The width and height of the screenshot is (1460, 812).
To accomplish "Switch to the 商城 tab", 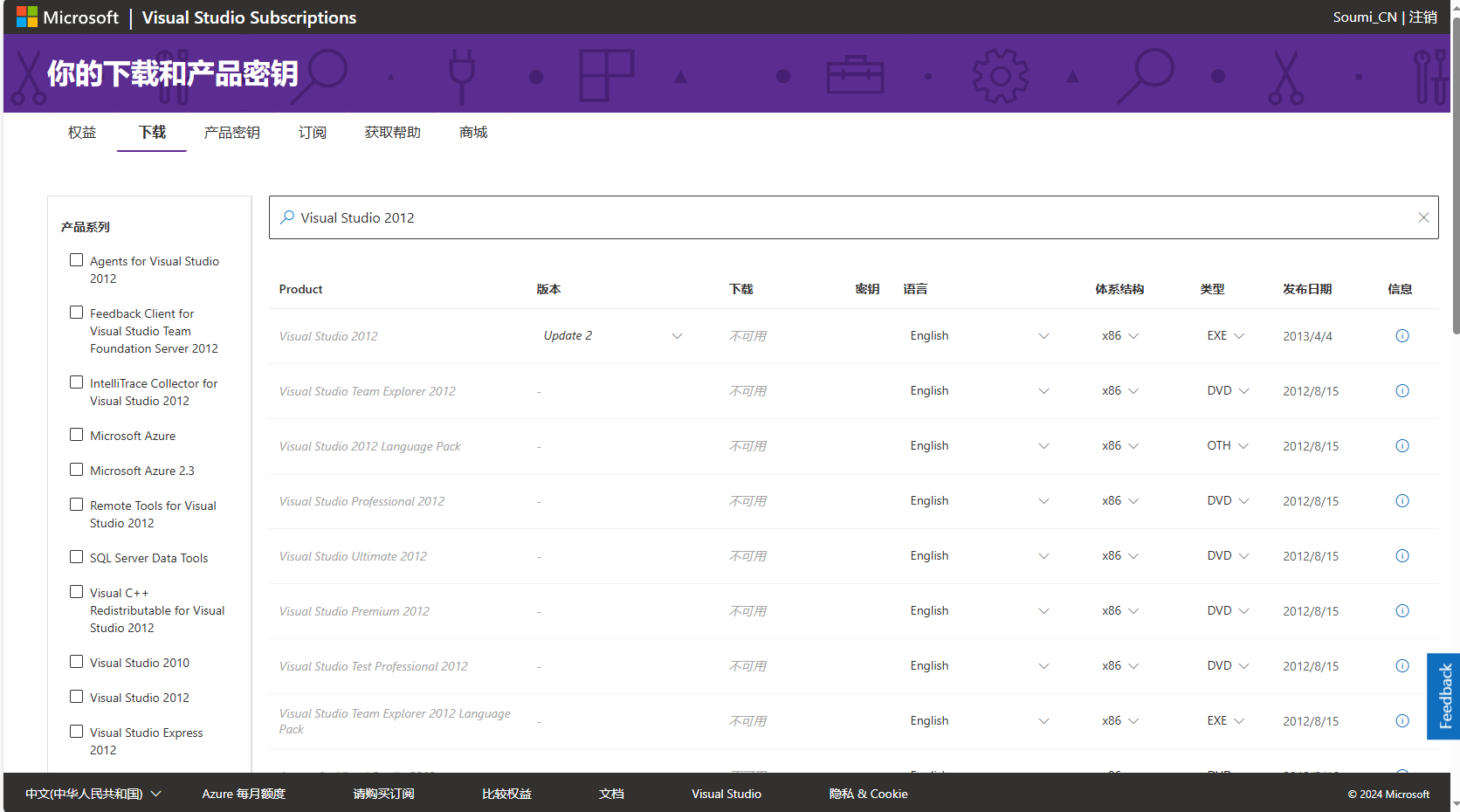I will point(473,133).
